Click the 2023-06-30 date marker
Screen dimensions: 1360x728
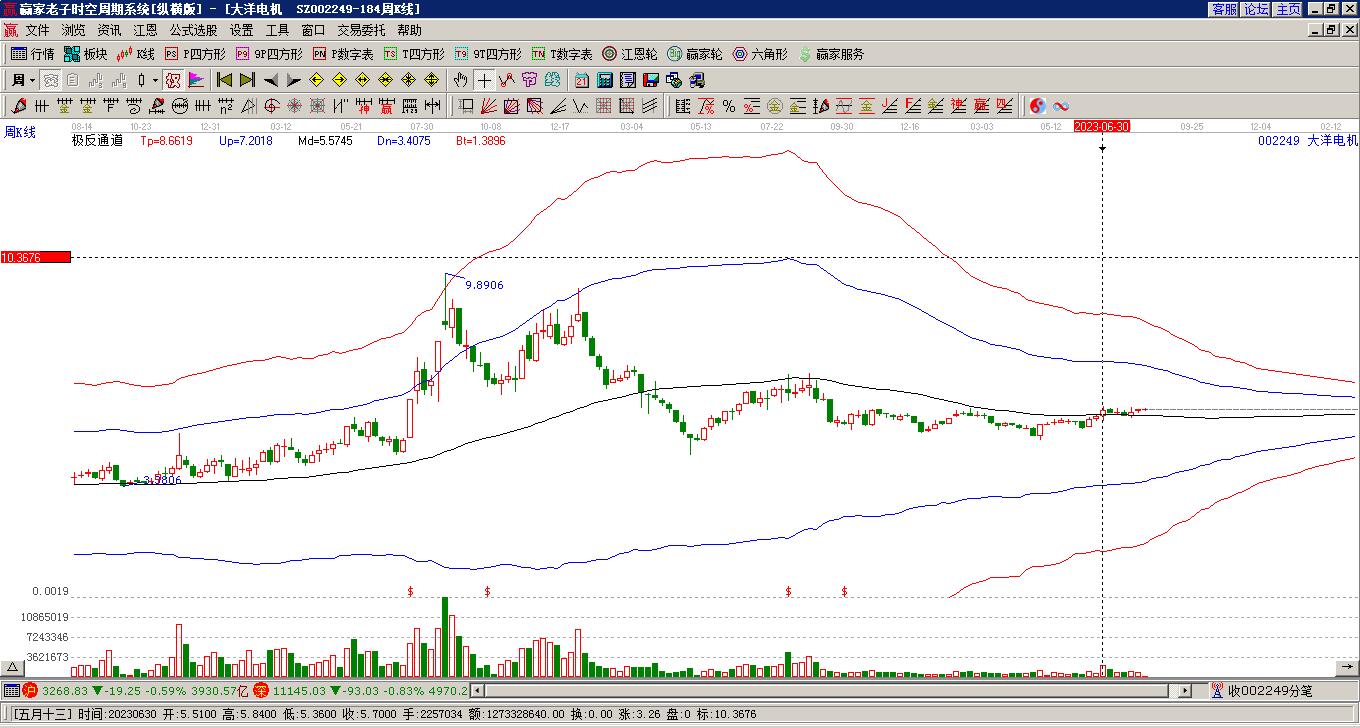pyautogui.click(x=1102, y=126)
